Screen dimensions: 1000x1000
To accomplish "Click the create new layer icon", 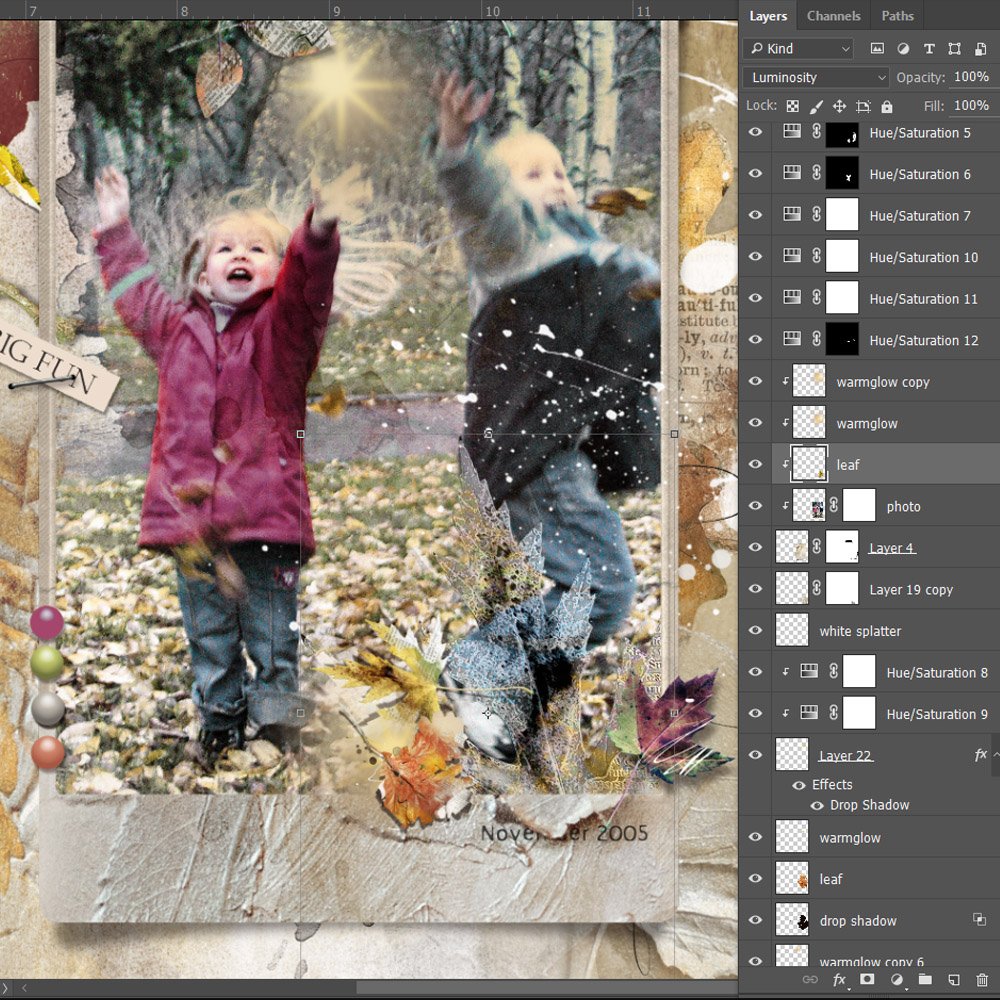I will (954, 980).
